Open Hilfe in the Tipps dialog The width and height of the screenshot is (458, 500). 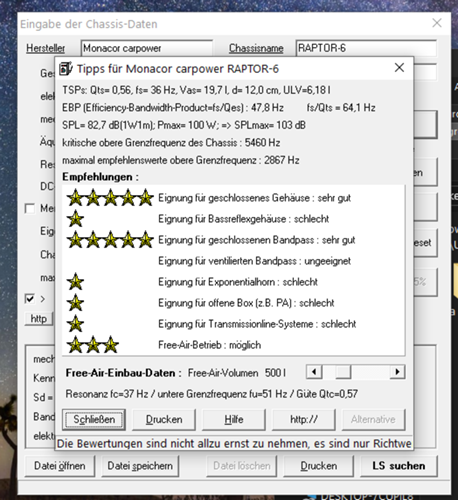click(x=234, y=419)
